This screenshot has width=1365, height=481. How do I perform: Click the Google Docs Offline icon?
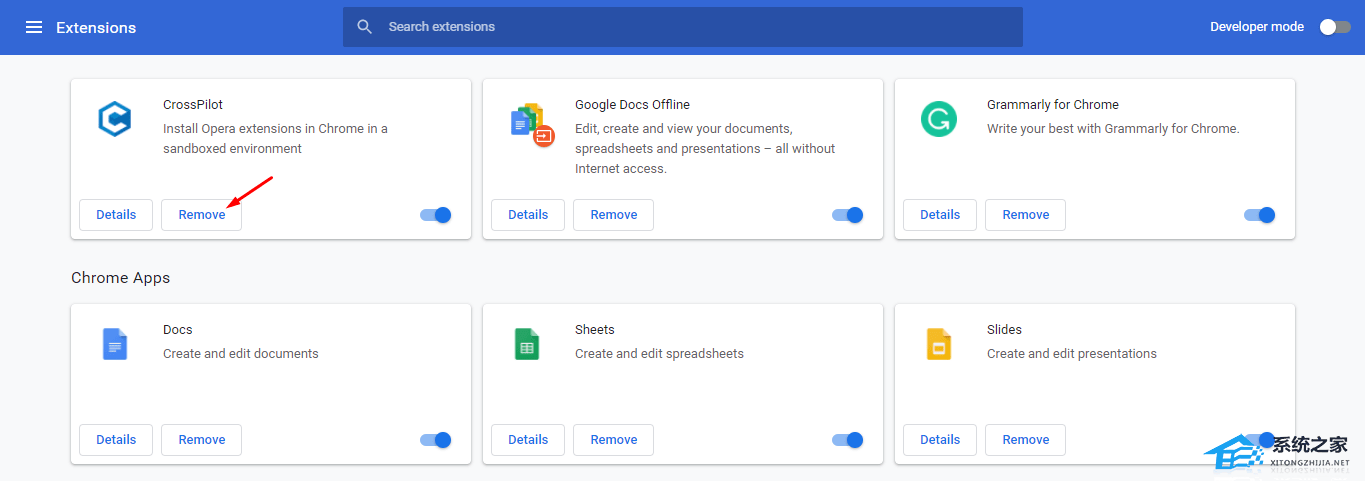(530, 124)
